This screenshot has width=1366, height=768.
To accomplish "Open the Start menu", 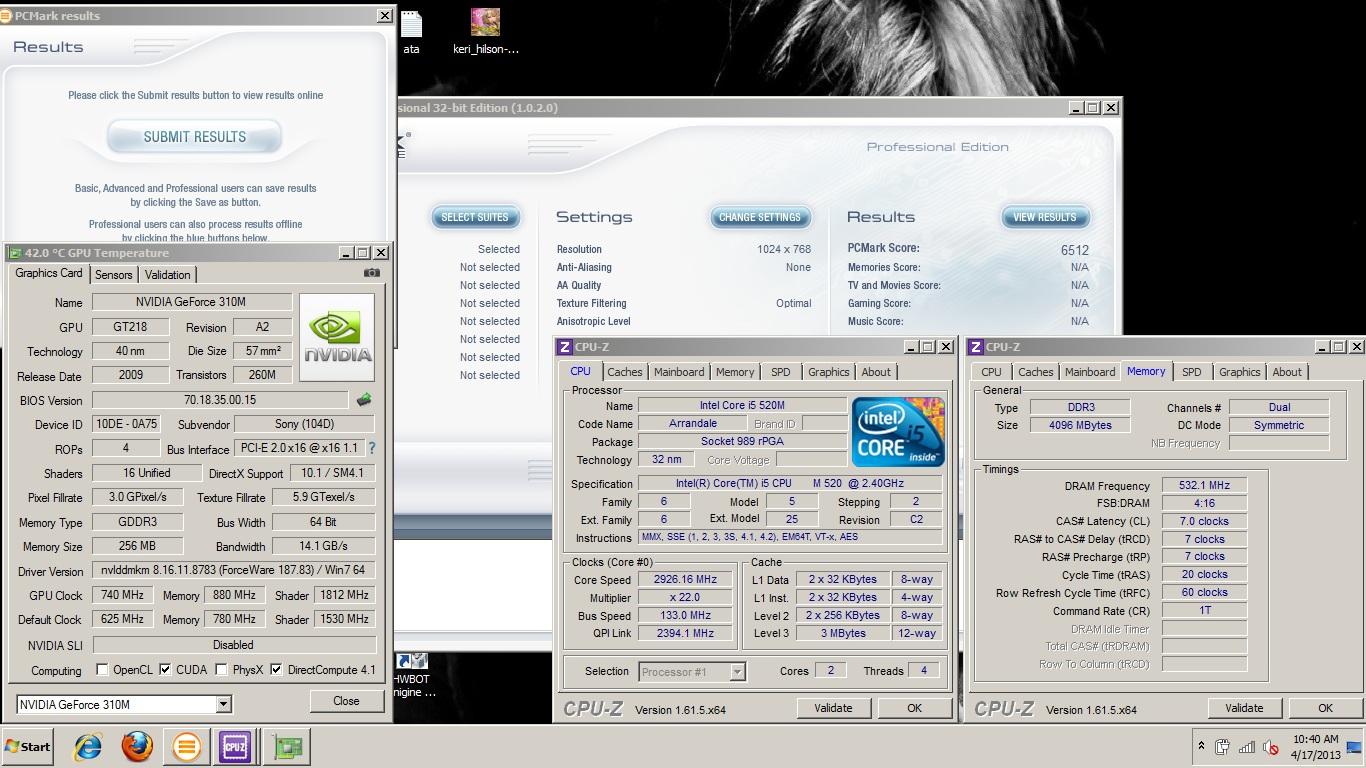I will (28, 747).
